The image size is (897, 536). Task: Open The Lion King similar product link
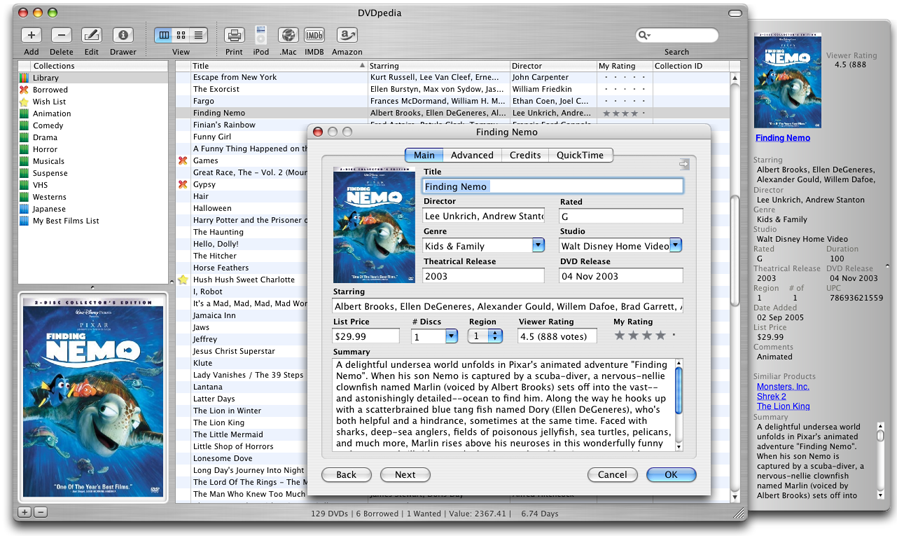783,406
